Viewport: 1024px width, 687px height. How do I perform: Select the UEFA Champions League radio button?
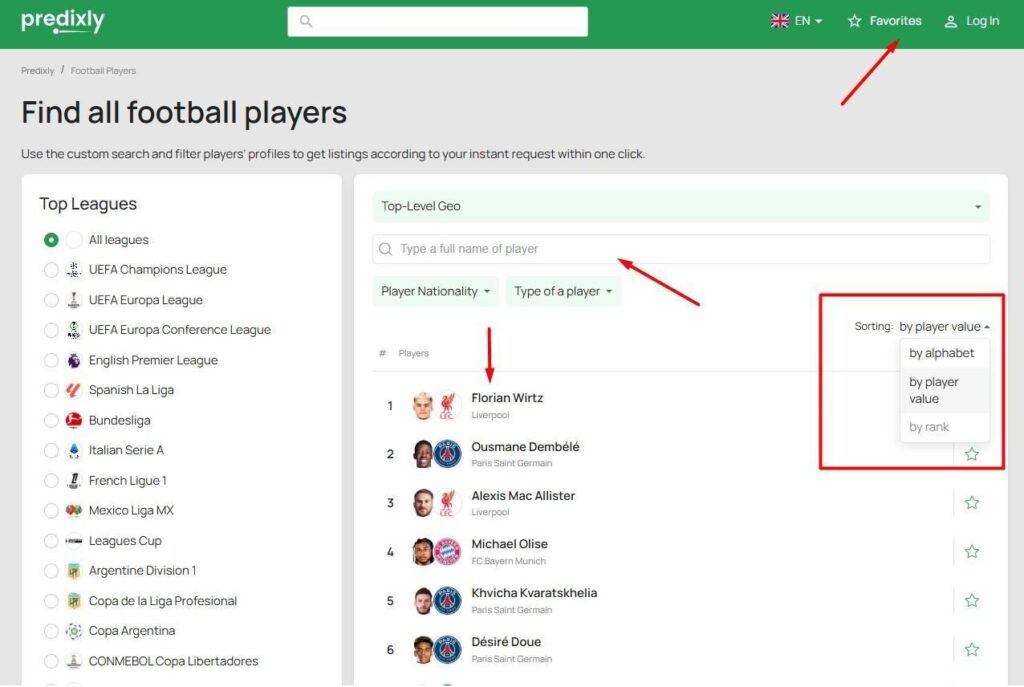click(51, 269)
